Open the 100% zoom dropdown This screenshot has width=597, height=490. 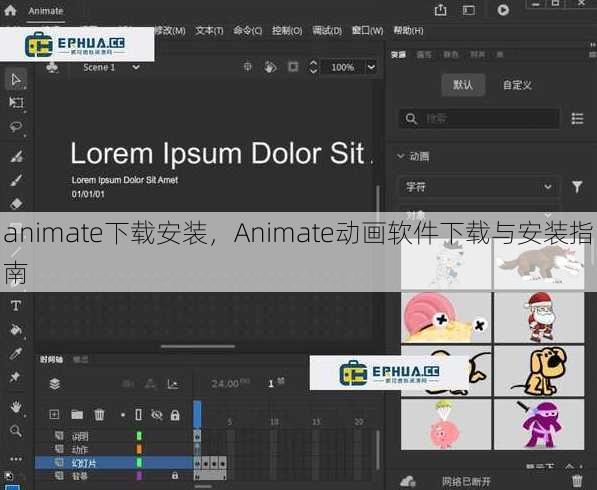point(371,67)
